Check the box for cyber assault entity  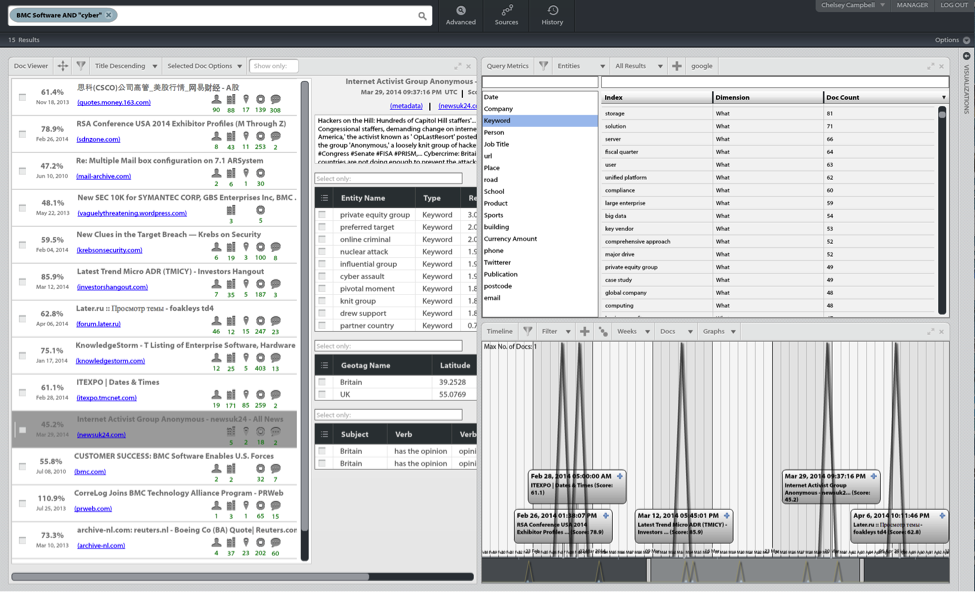tap(322, 276)
